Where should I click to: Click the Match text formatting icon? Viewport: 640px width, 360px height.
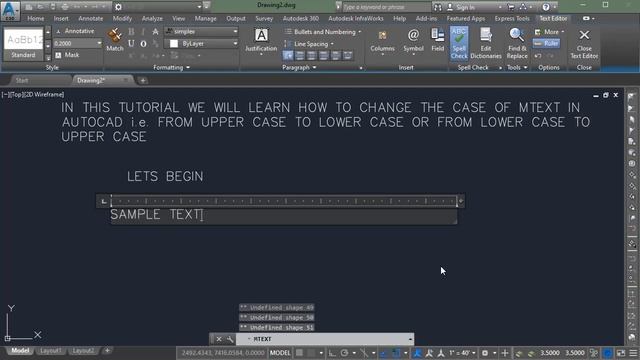[115, 40]
